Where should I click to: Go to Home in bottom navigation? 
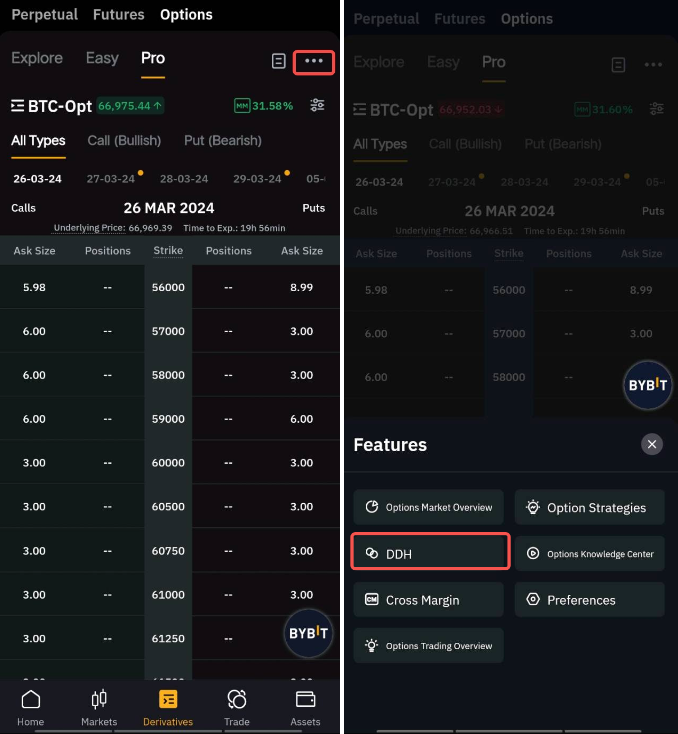[31, 707]
